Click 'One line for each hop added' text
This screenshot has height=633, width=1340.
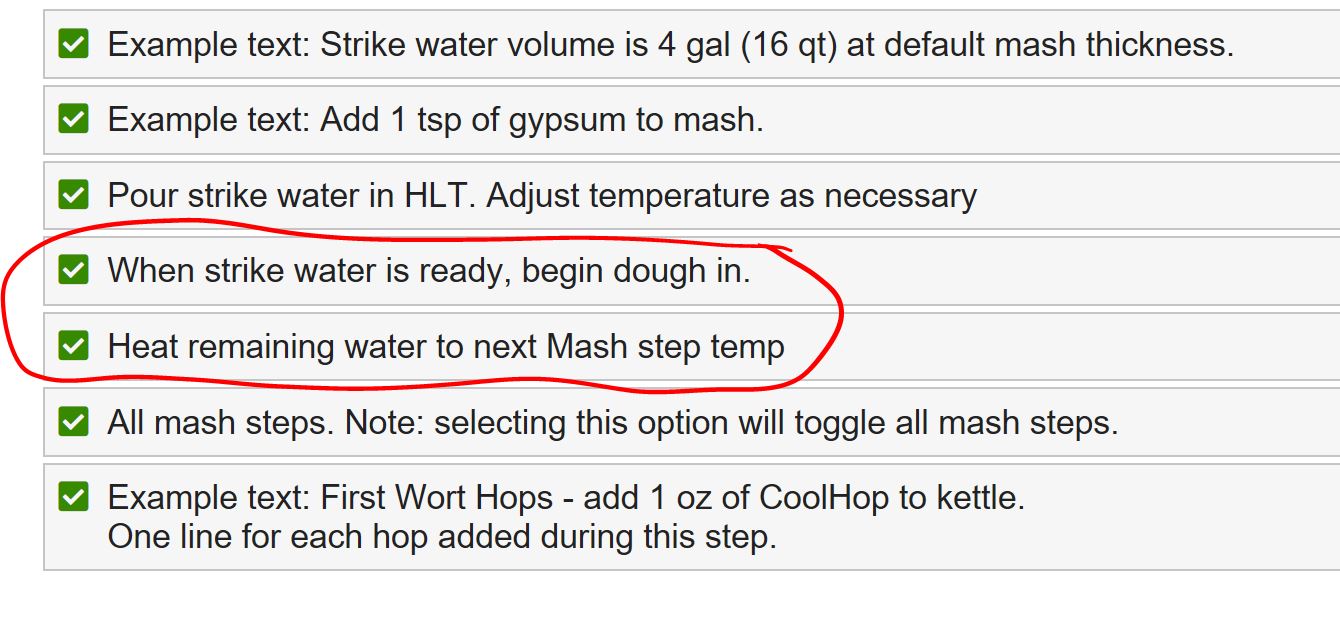[442, 536]
